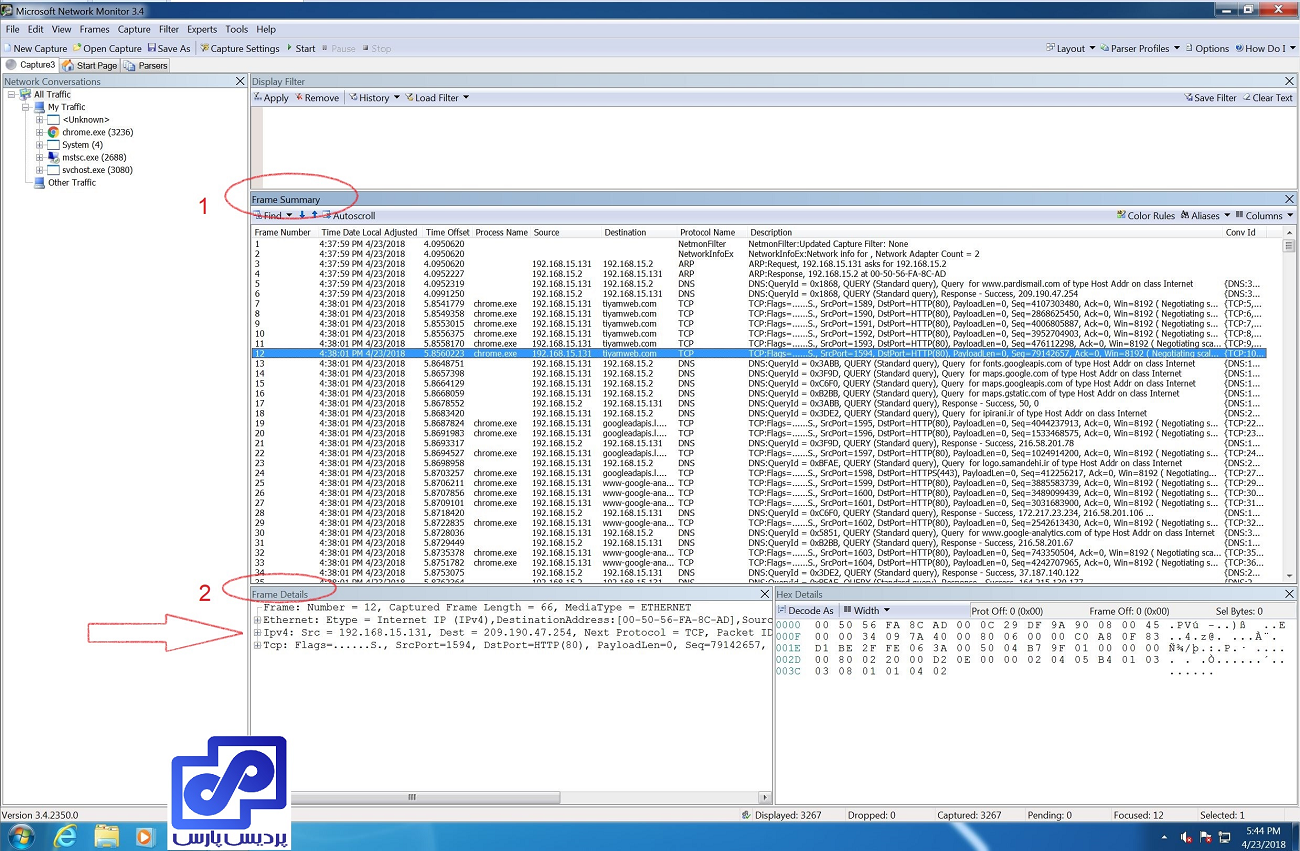Click the Options toolbar item
1300x851 pixels.
(x=1207, y=48)
